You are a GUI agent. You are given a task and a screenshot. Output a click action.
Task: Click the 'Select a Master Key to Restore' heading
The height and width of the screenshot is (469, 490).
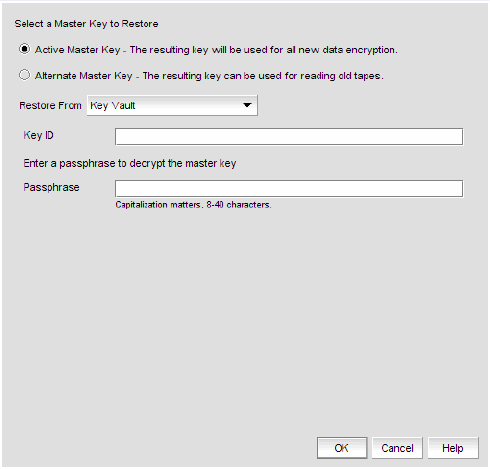pos(86,24)
